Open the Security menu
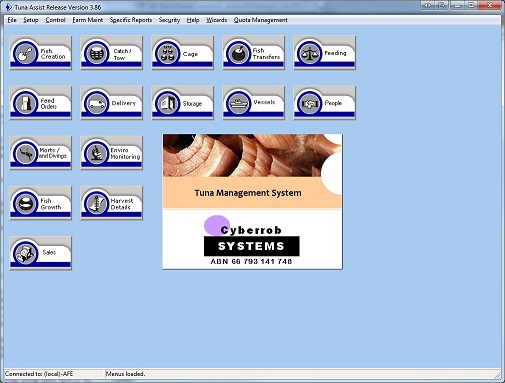Screen dimensions: 505x383 pos(169,20)
